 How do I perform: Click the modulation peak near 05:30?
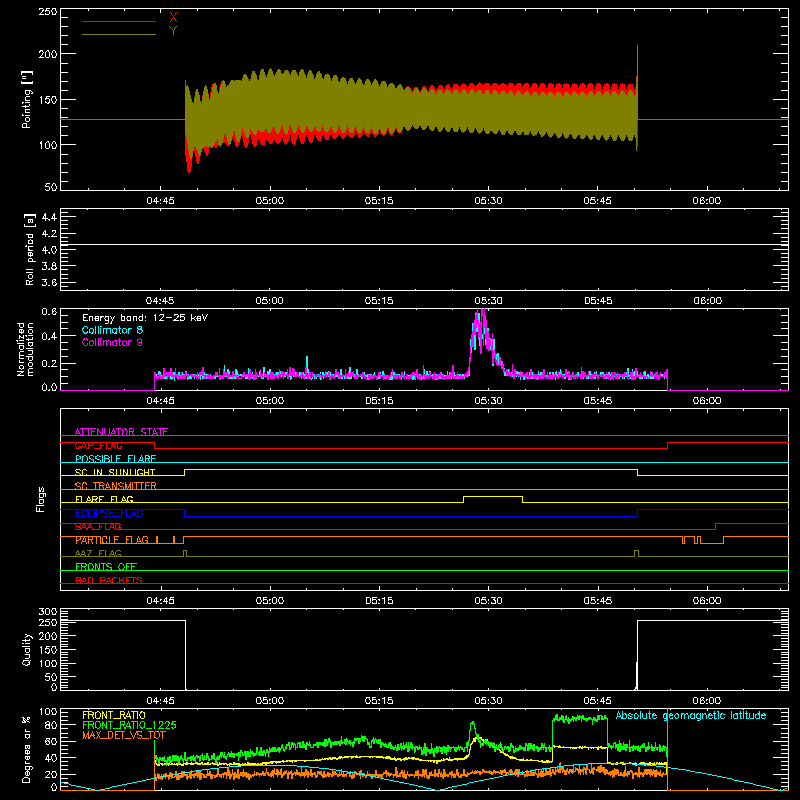click(x=480, y=327)
